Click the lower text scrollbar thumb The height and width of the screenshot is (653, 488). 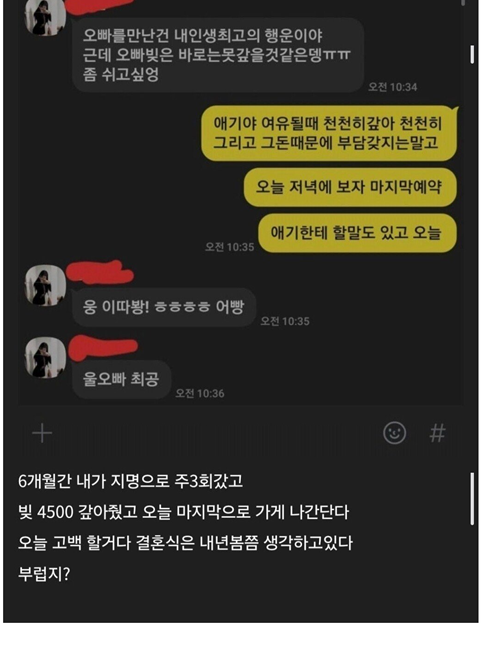[x=472, y=498]
